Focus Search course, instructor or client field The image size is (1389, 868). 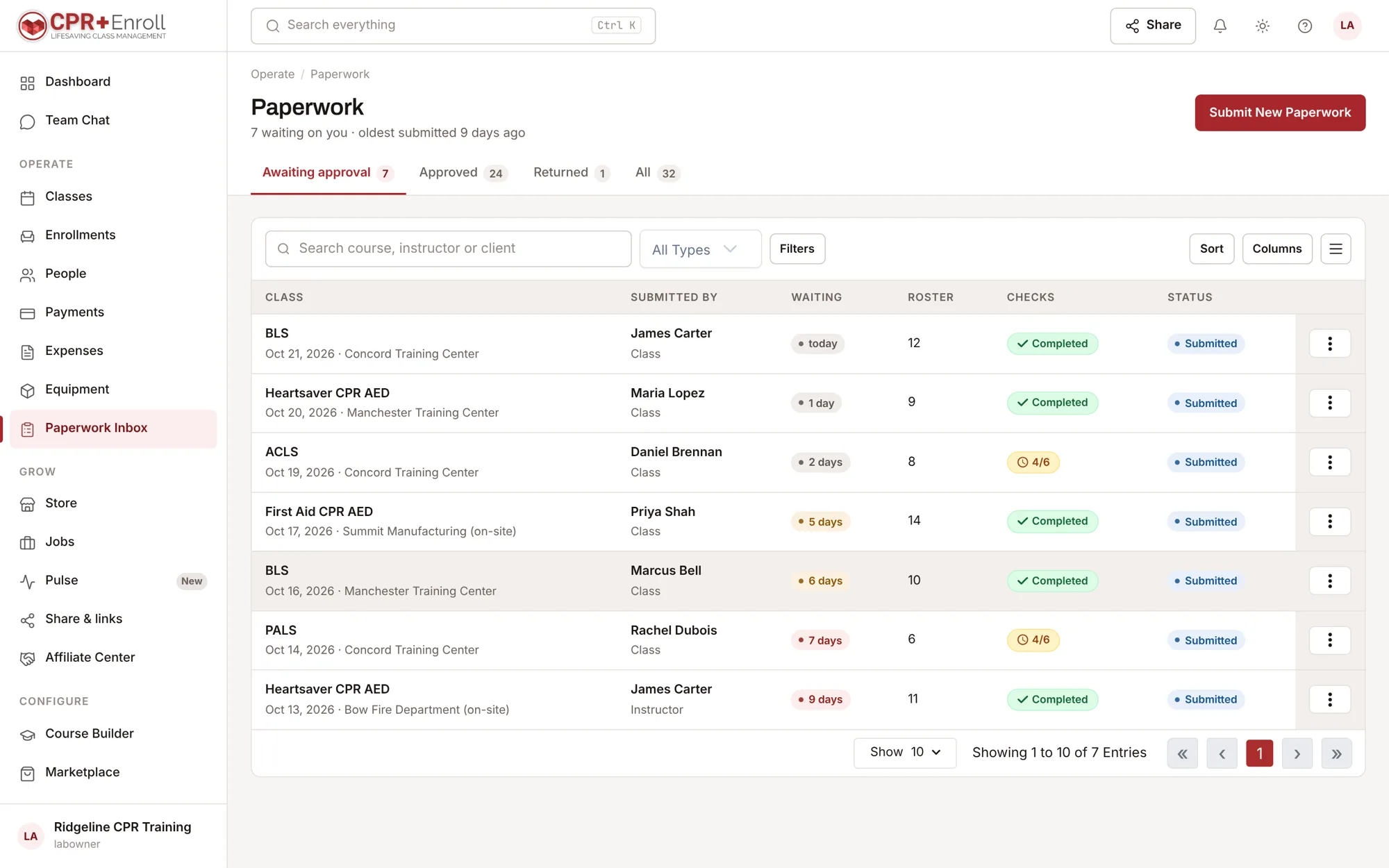[x=448, y=249]
